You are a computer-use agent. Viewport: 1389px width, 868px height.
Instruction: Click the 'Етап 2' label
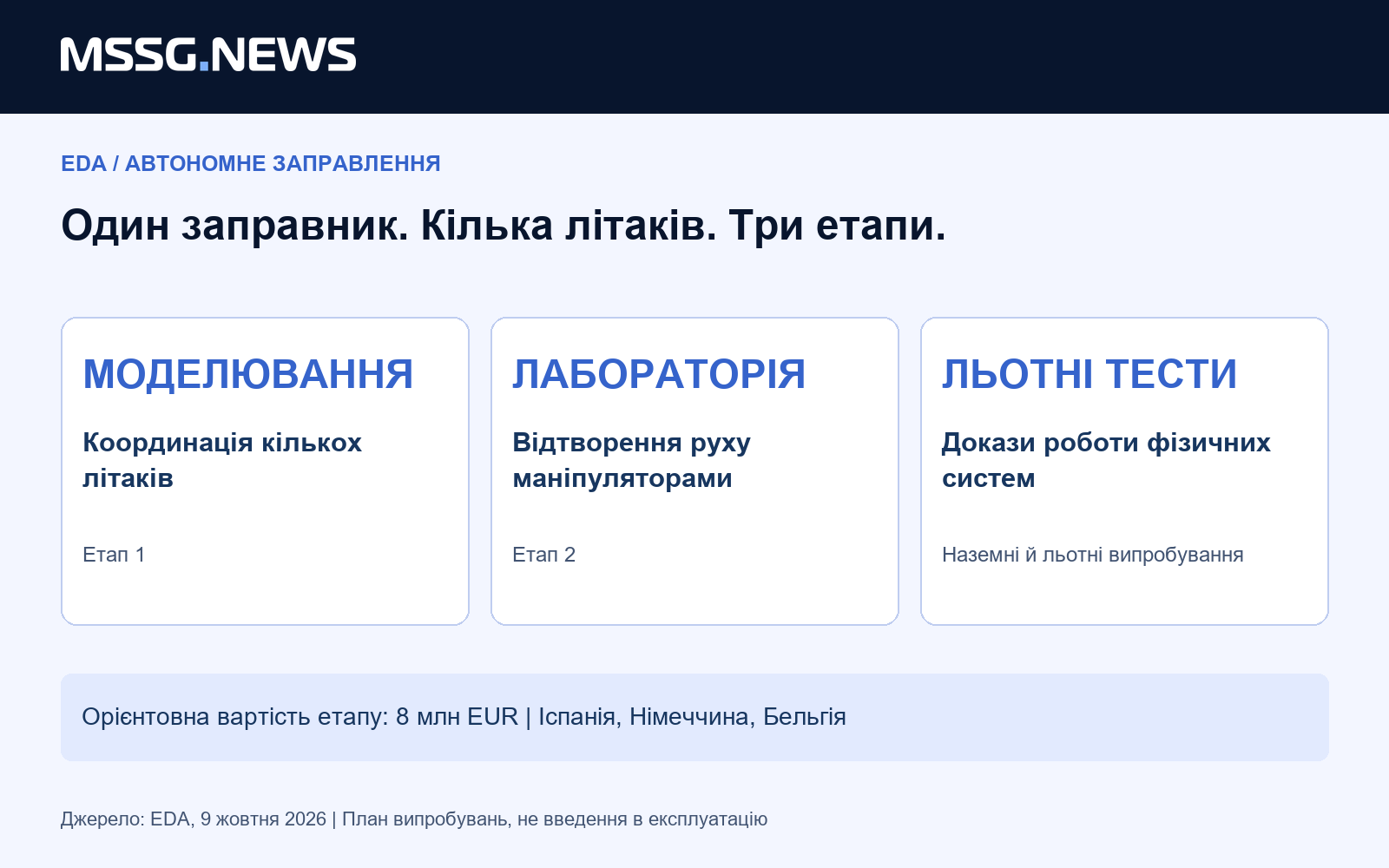(544, 555)
